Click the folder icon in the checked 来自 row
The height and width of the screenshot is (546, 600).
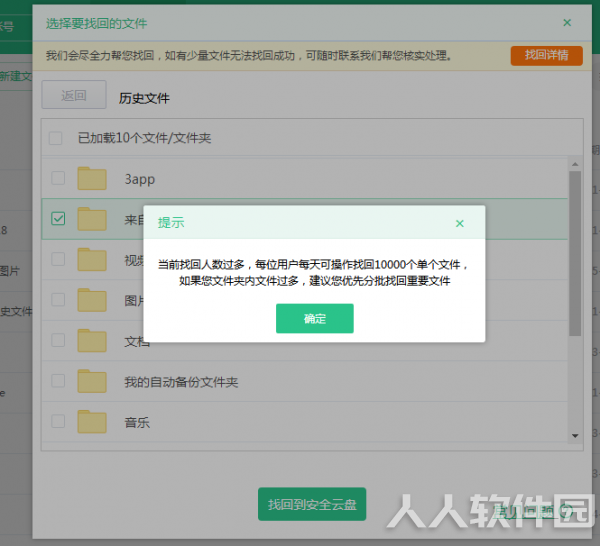coord(92,219)
